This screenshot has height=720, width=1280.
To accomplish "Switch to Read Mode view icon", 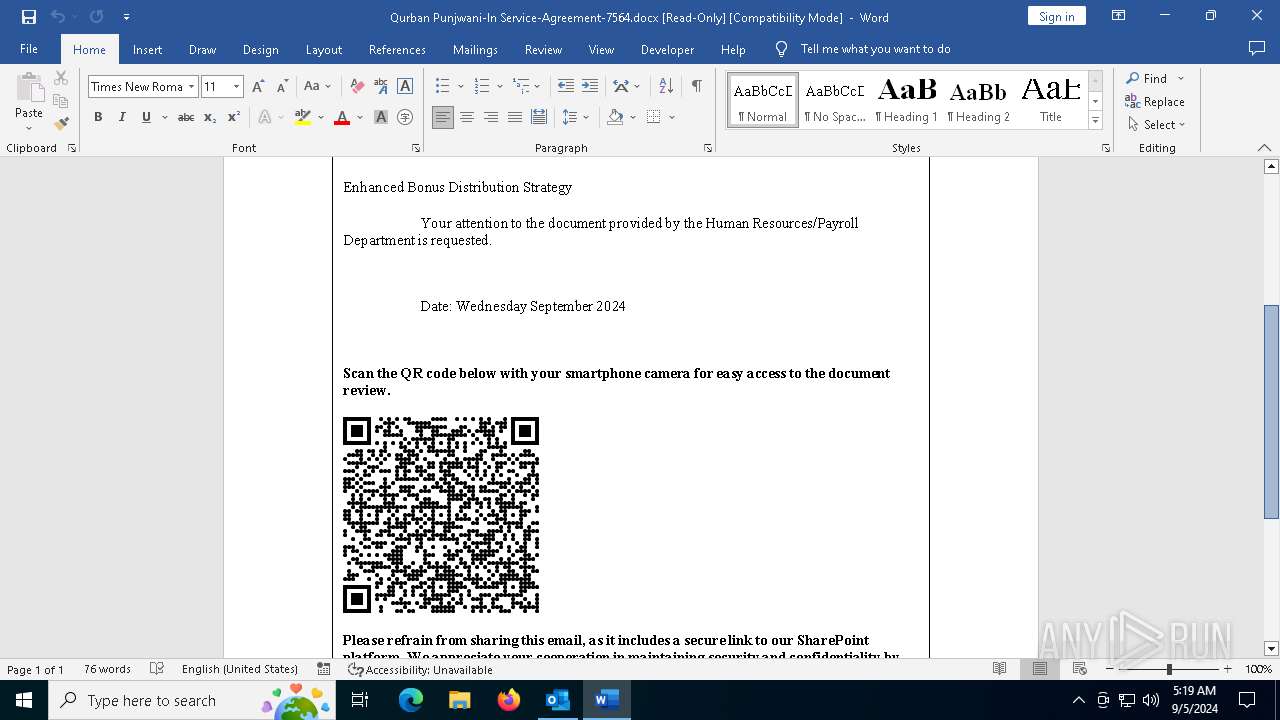I will pyautogui.click(x=999, y=669).
